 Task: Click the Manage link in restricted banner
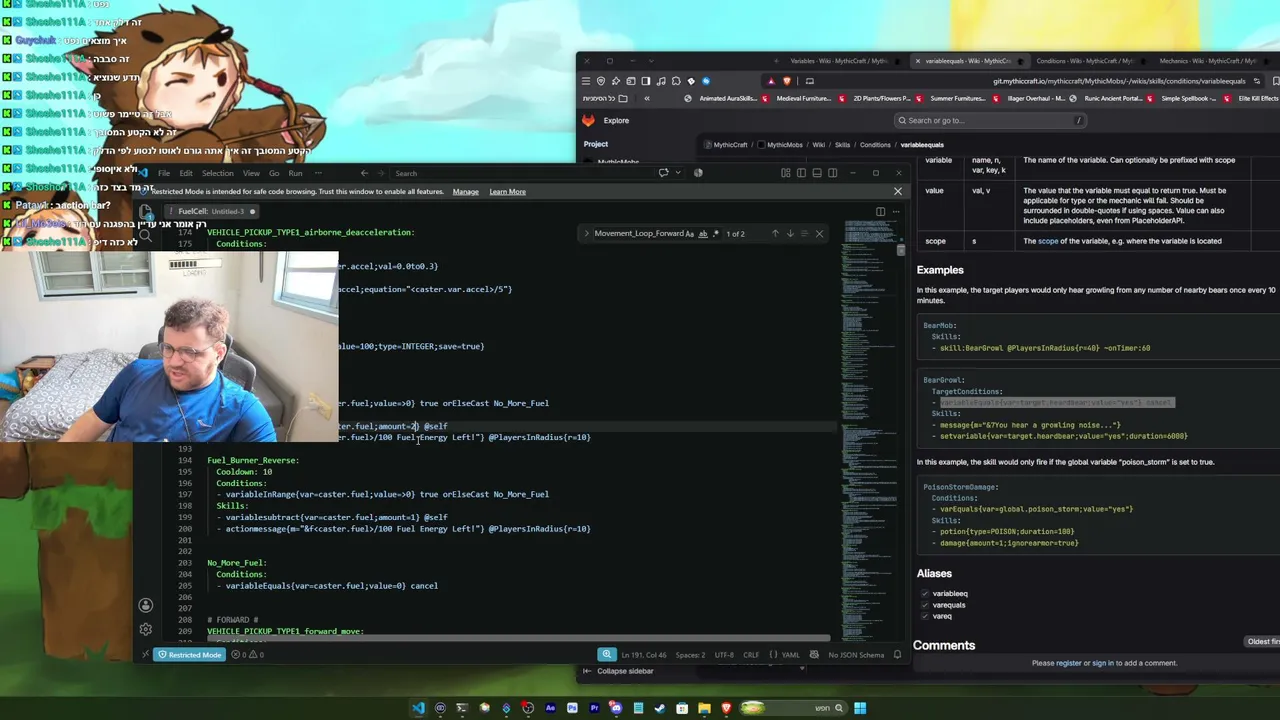point(465,191)
